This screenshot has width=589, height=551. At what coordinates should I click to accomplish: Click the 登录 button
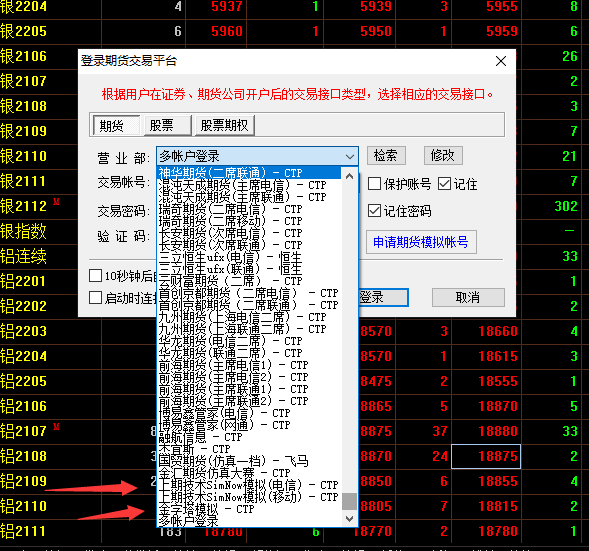tap(383, 297)
